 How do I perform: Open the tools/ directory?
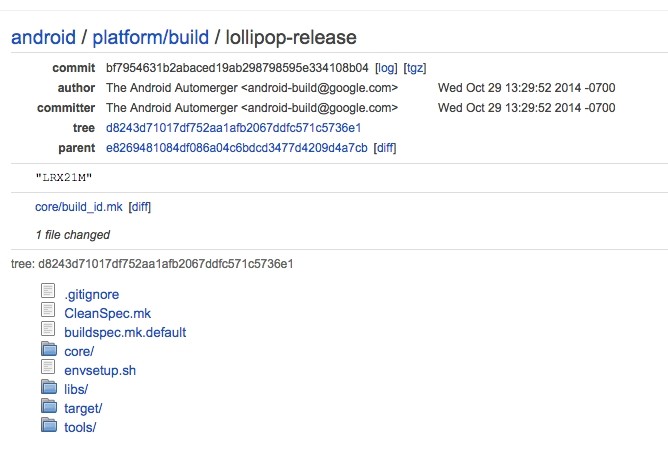coord(80,427)
